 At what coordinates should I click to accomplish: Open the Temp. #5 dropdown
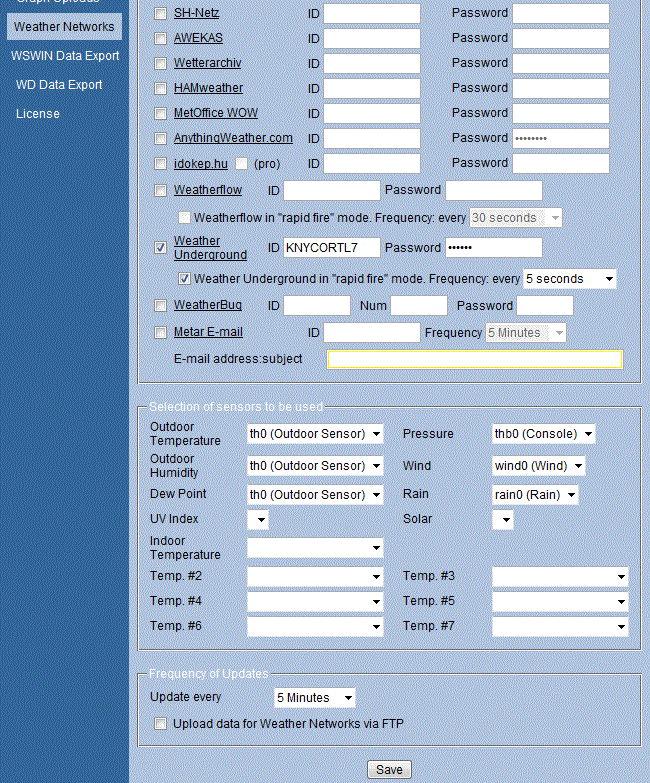560,602
